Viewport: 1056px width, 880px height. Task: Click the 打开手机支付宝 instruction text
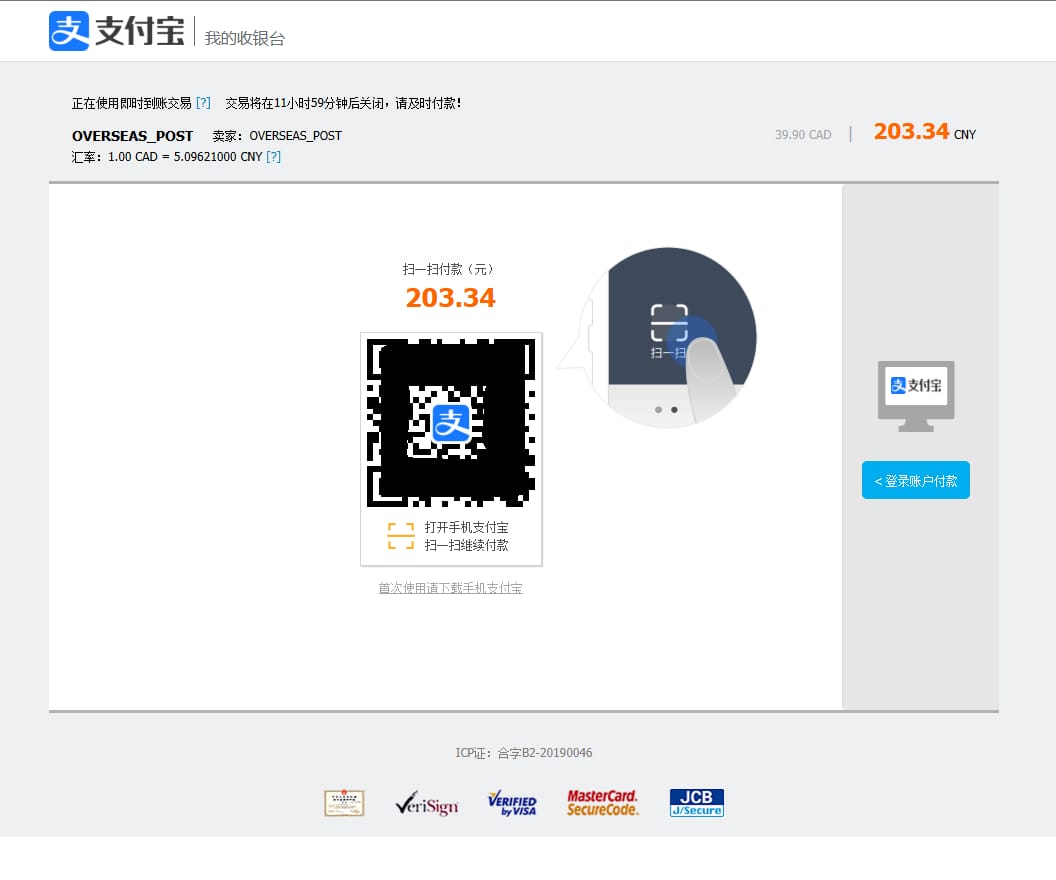click(466, 527)
